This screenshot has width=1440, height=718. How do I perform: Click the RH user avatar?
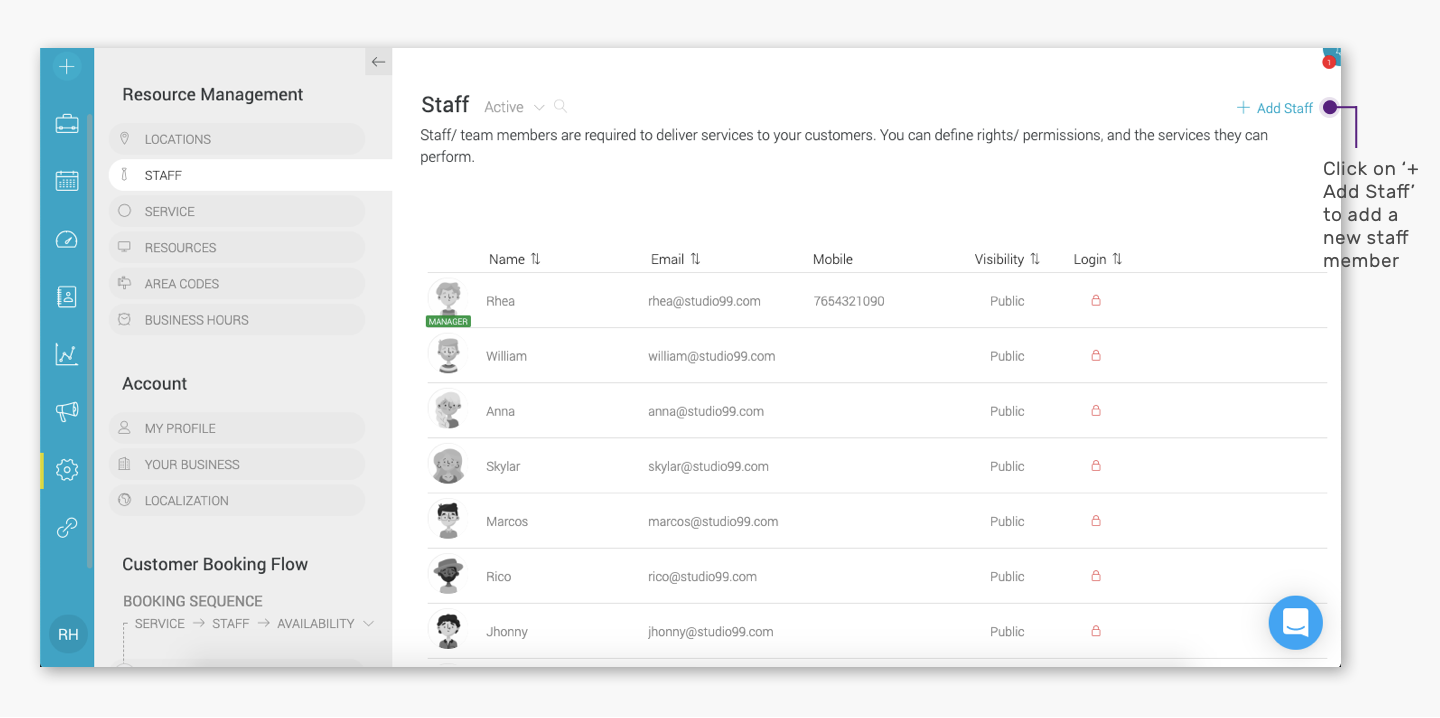click(x=68, y=634)
